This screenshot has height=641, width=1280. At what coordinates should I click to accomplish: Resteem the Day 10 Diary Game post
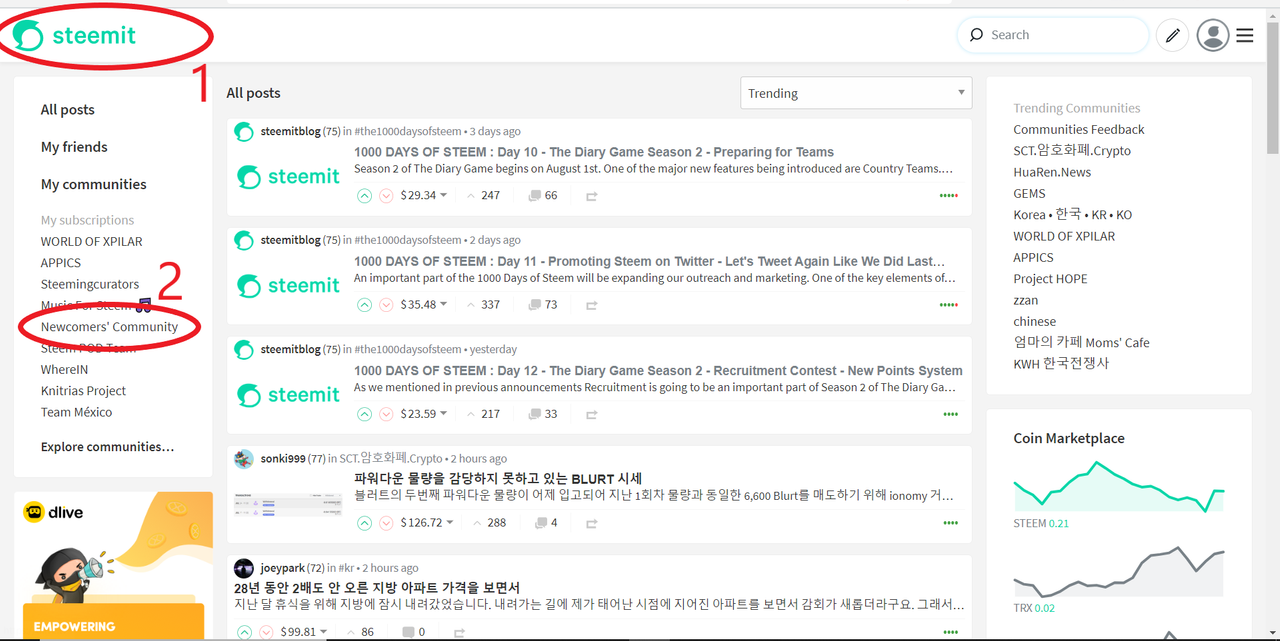pos(591,196)
